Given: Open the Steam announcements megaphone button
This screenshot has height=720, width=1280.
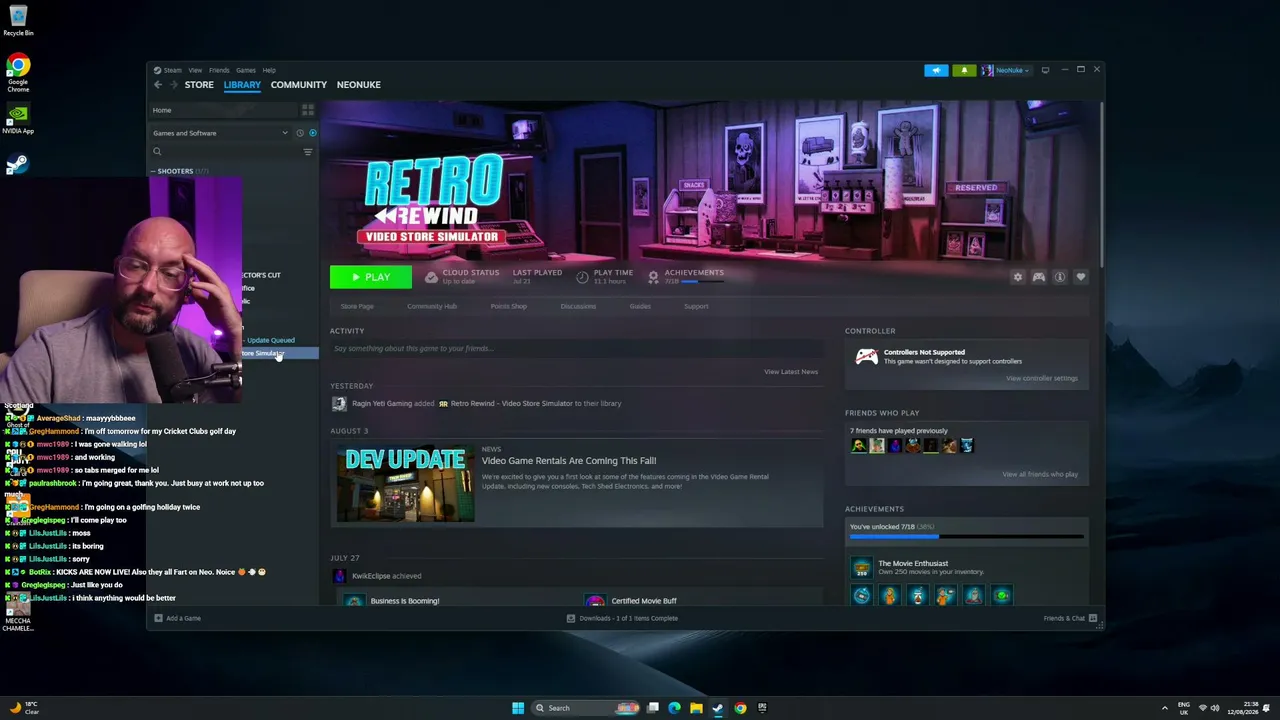Looking at the screenshot, I should [x=936, y=70].
